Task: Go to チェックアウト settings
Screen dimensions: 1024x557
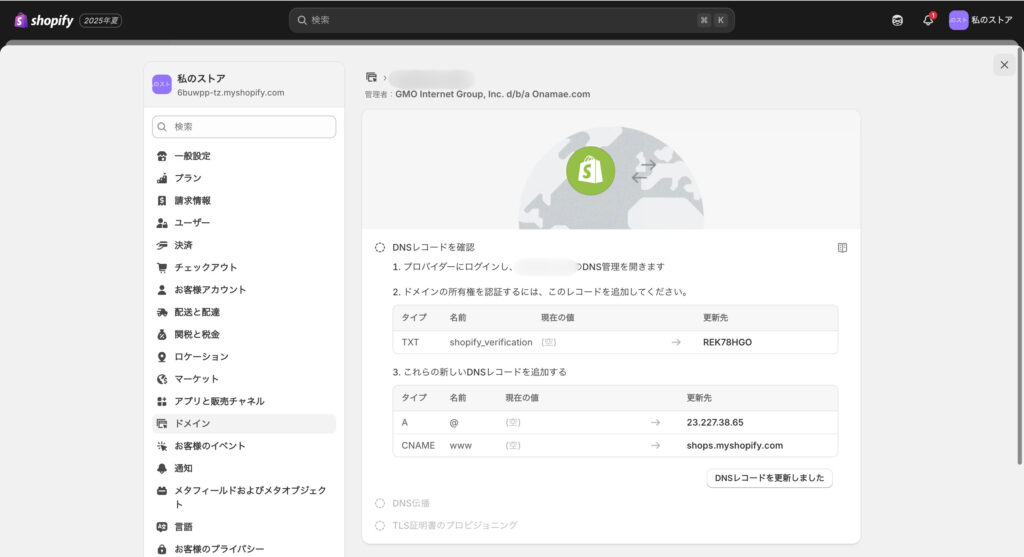Action: [205, 267]
